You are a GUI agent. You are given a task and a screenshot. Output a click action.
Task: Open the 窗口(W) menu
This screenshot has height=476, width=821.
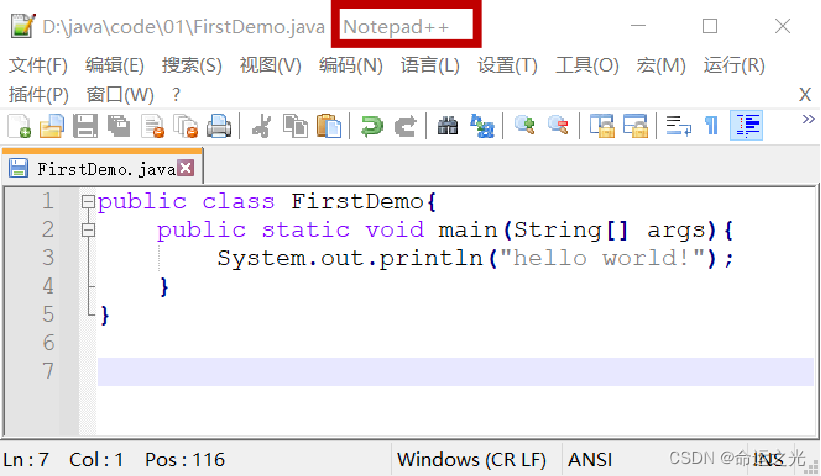(x=120, y=95)
